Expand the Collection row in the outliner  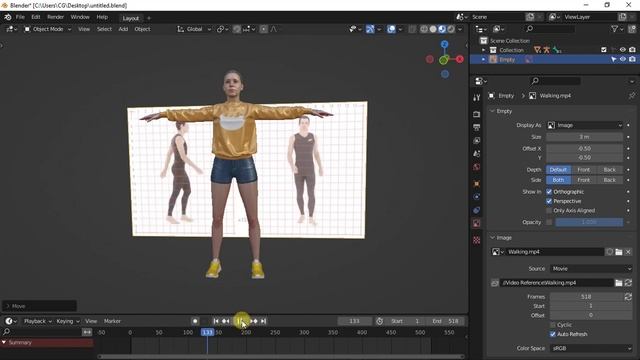[x=484, y=50]
